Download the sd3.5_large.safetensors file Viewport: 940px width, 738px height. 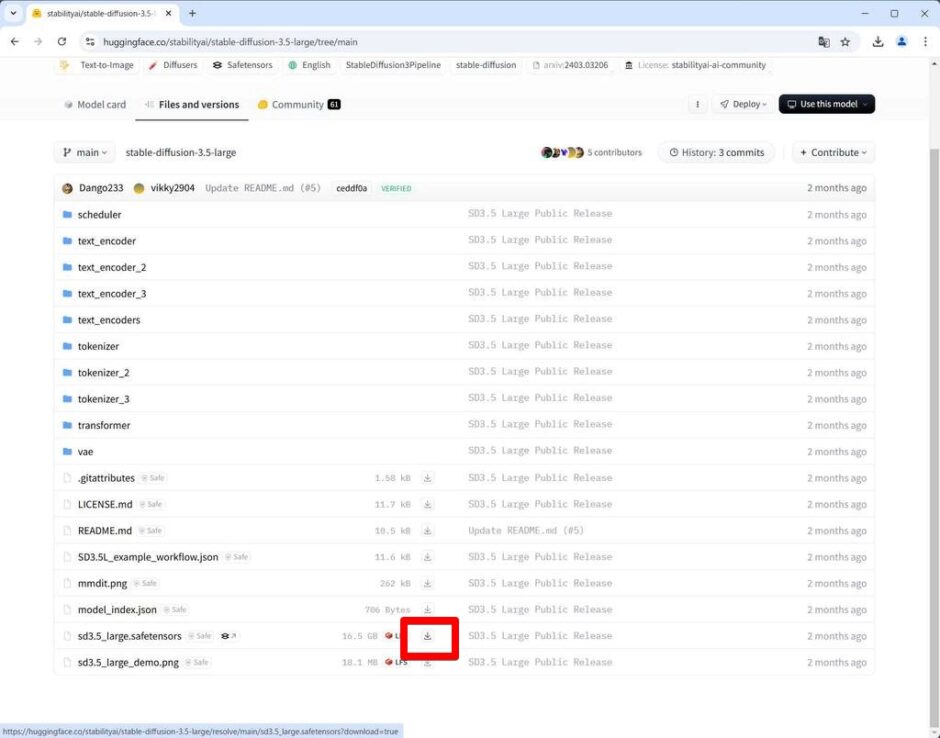[428, 636]
